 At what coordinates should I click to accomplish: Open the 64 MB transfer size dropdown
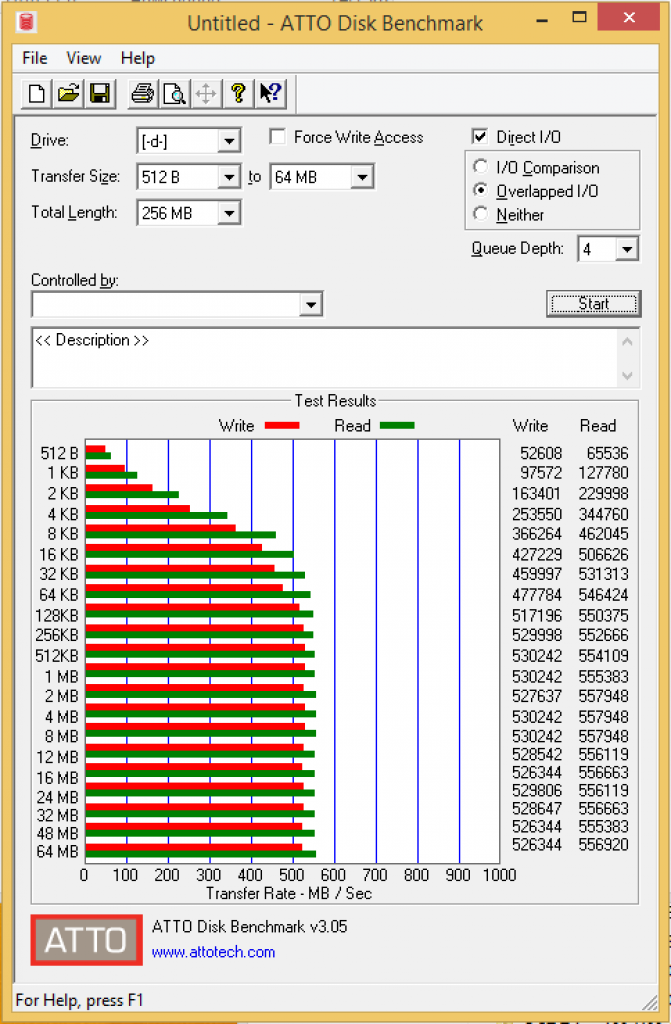[x=362, y=177]
